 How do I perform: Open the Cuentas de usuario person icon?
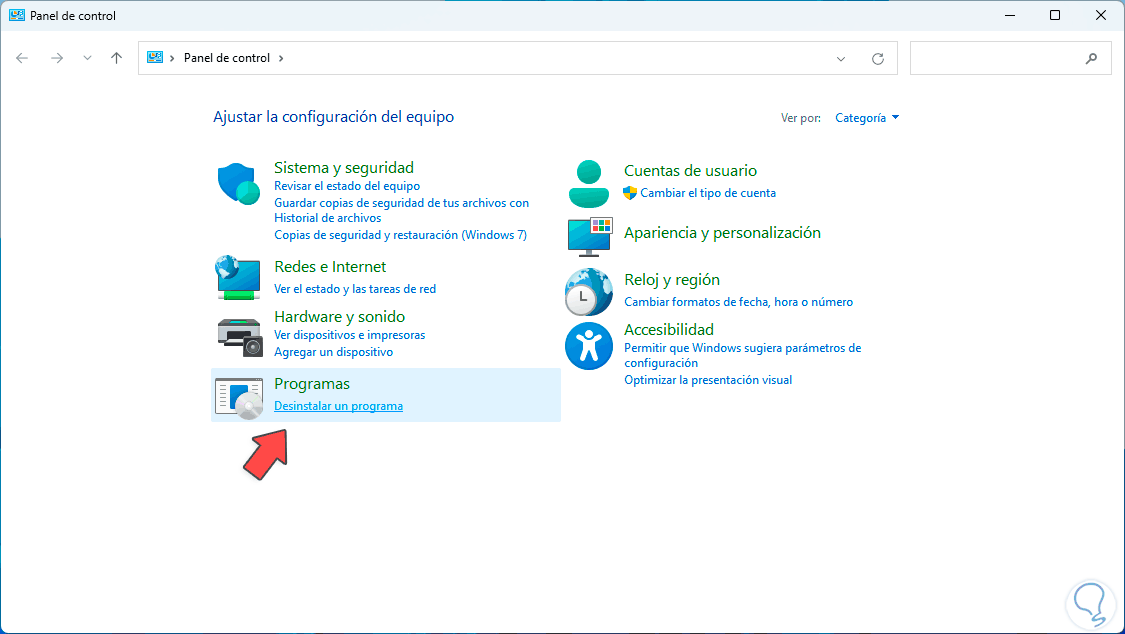tap(589, 184)
